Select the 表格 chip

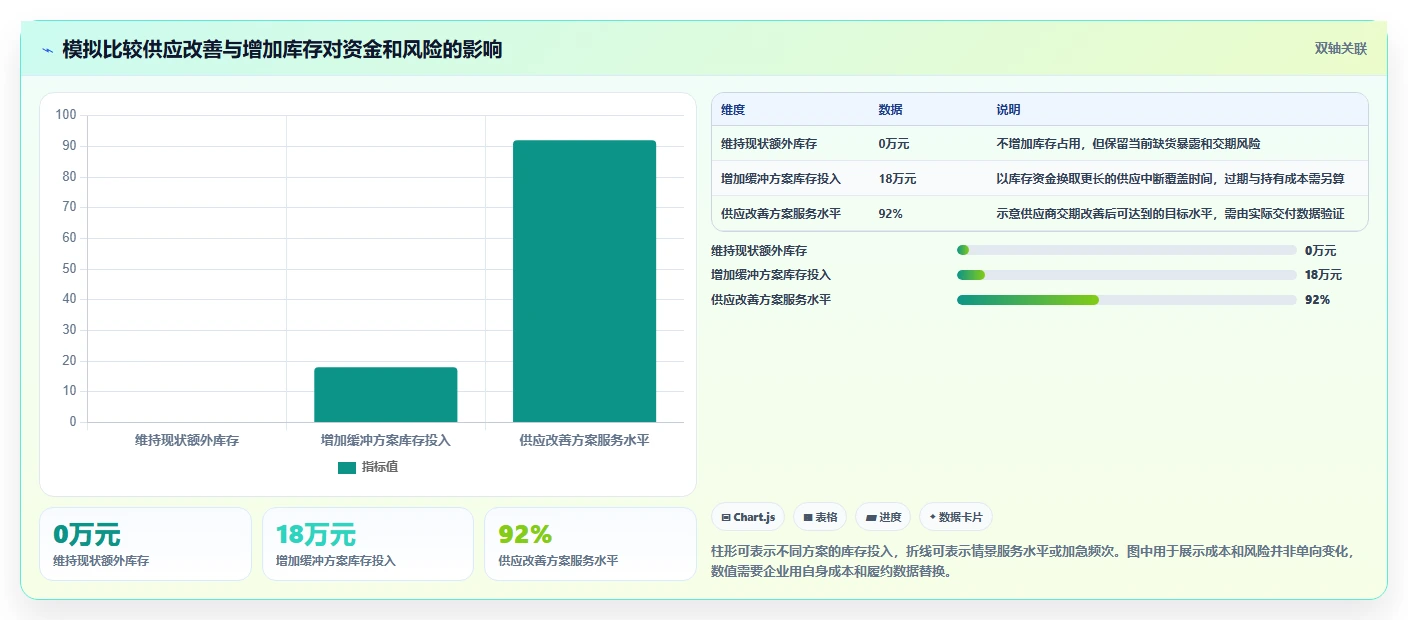(820, 517)
